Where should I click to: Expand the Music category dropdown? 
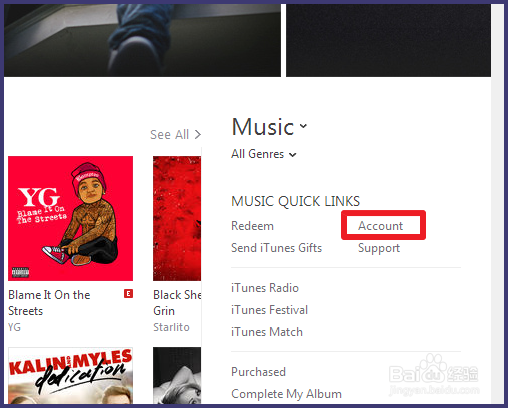pos(303,126)
